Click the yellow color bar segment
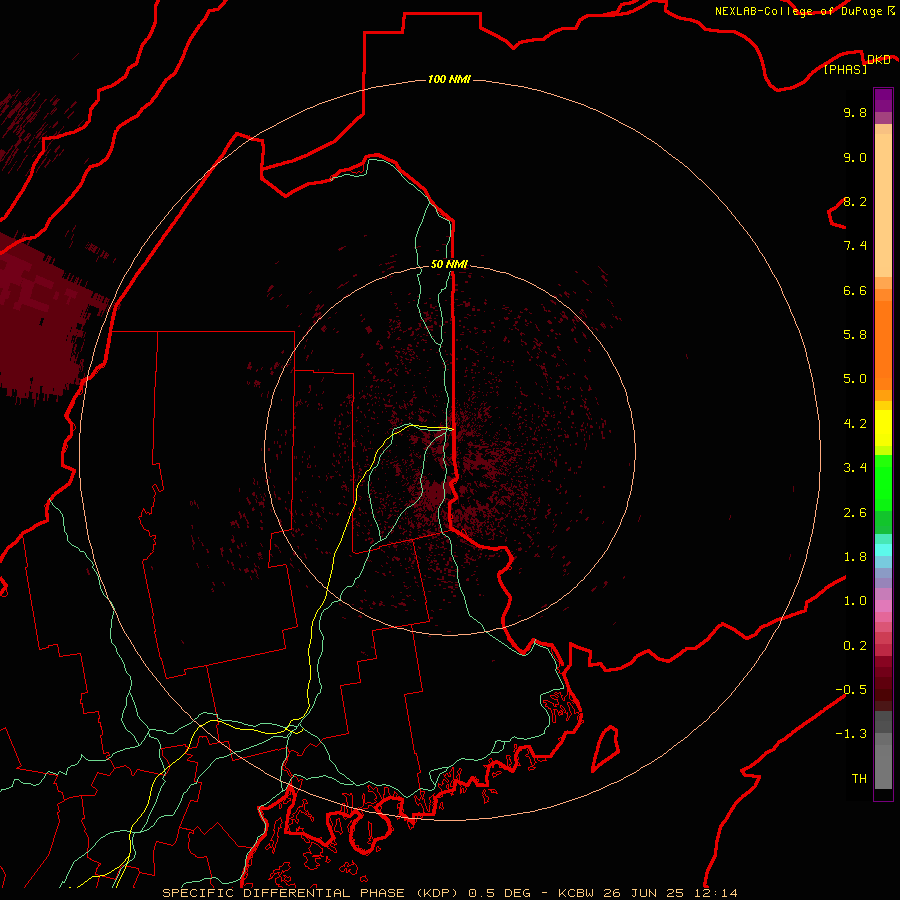The width and height of the screenshot is (900, 900). pos(883,428)
